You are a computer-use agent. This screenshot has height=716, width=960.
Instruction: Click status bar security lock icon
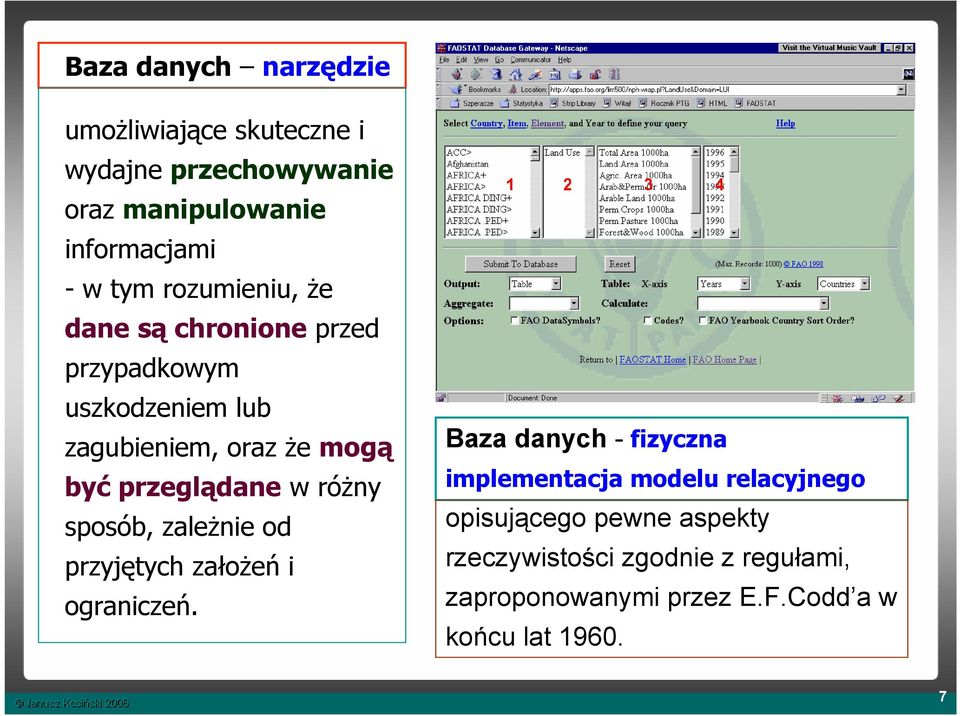(x=441, y=398)
